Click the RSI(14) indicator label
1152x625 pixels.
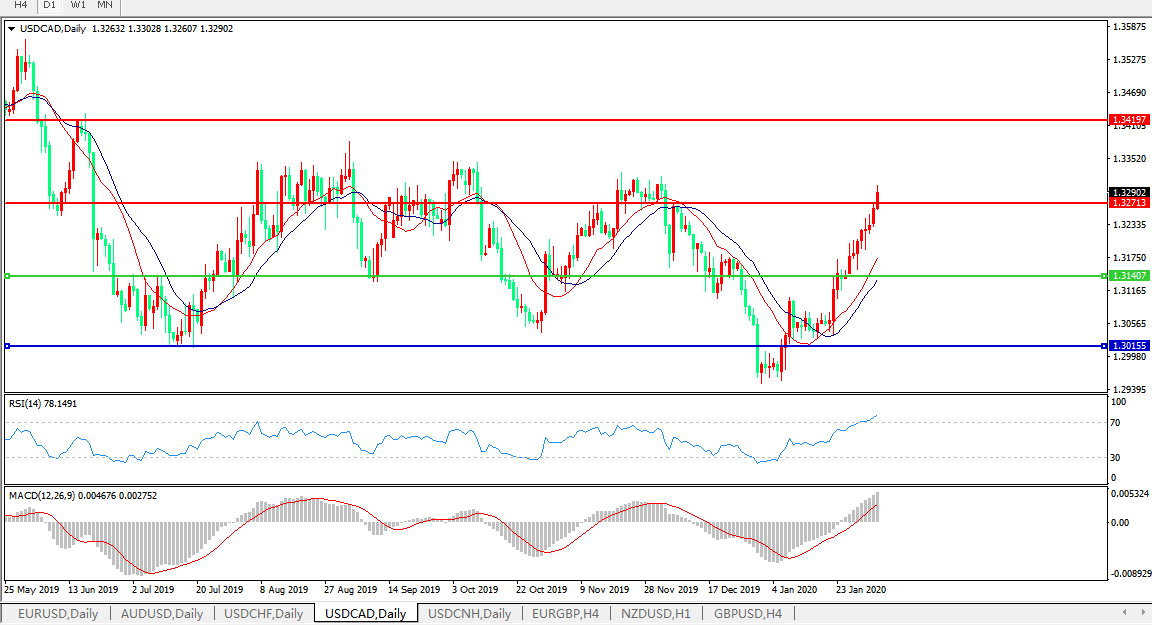[x=42, y=404]
